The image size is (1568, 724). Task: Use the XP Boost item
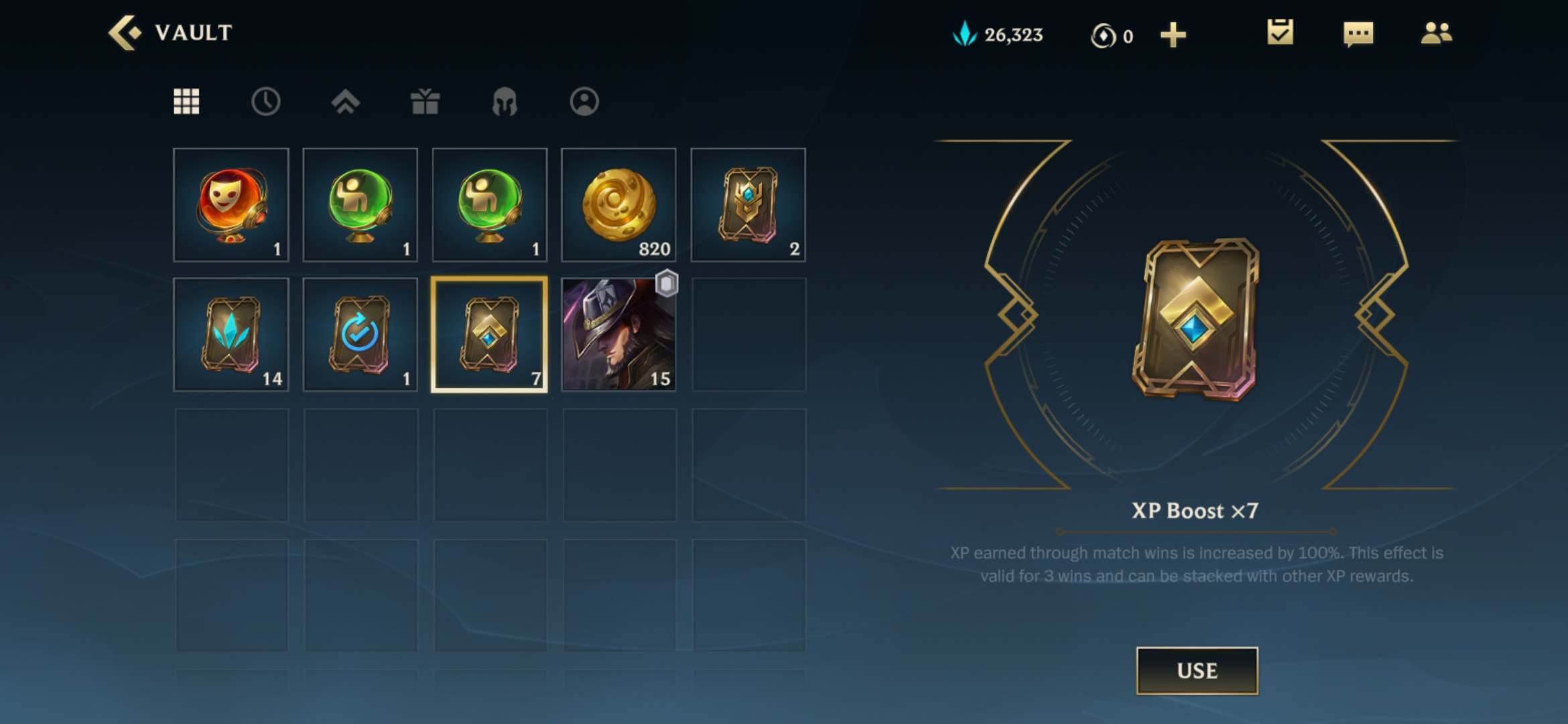(x=1197, y=670)
